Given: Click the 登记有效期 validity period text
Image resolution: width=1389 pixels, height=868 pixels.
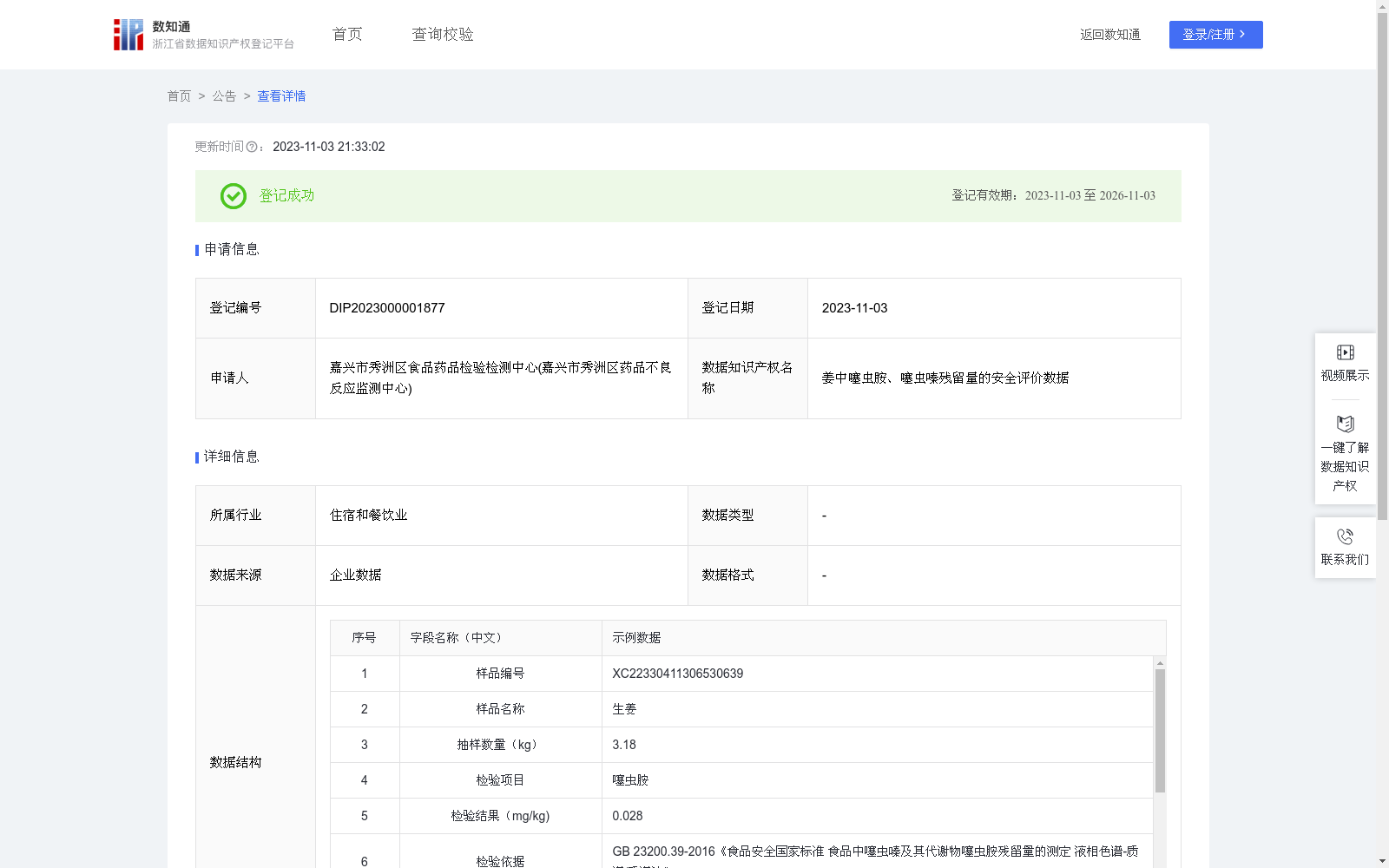Looking at the screenshot, I should point(1053,196).
